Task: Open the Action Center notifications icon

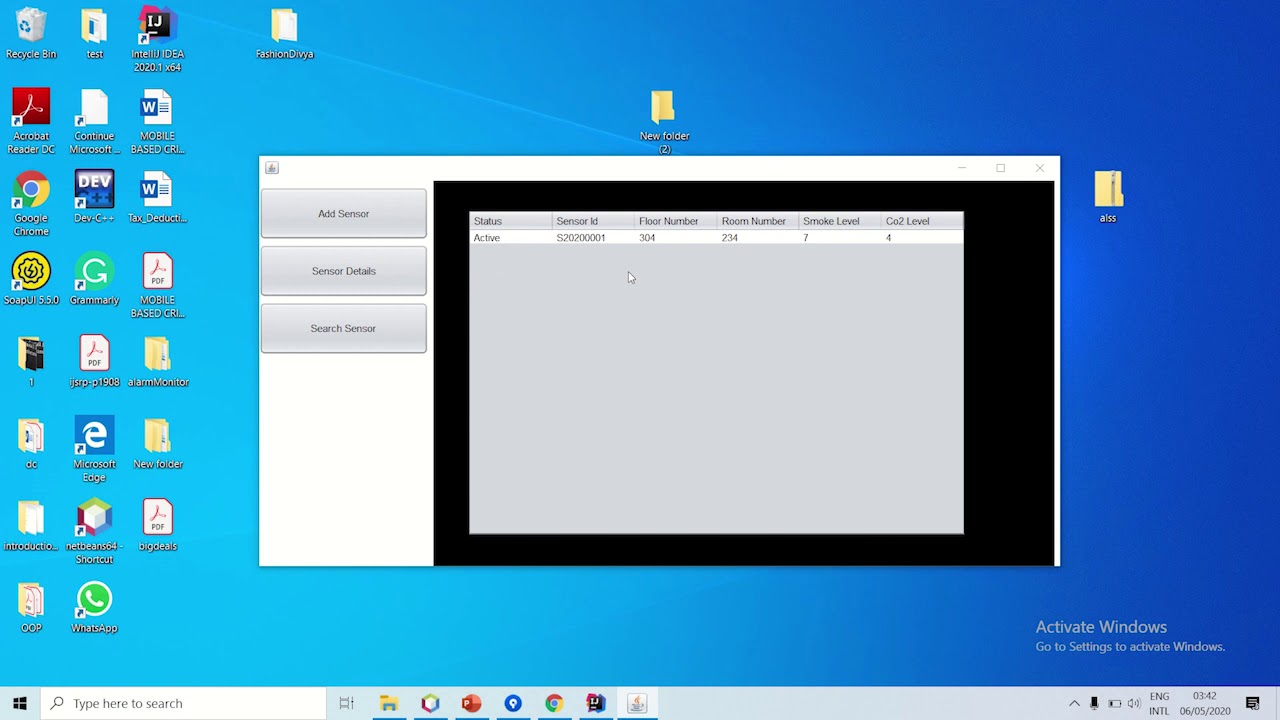Action: (x=1253, y=703)
